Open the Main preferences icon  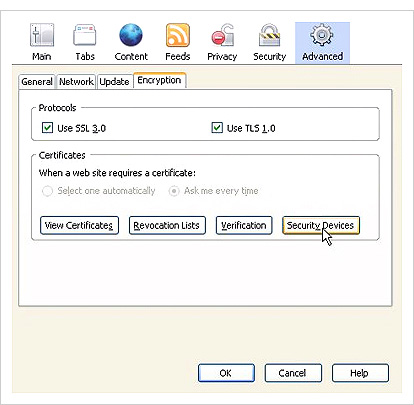click(x=42, y=35)
